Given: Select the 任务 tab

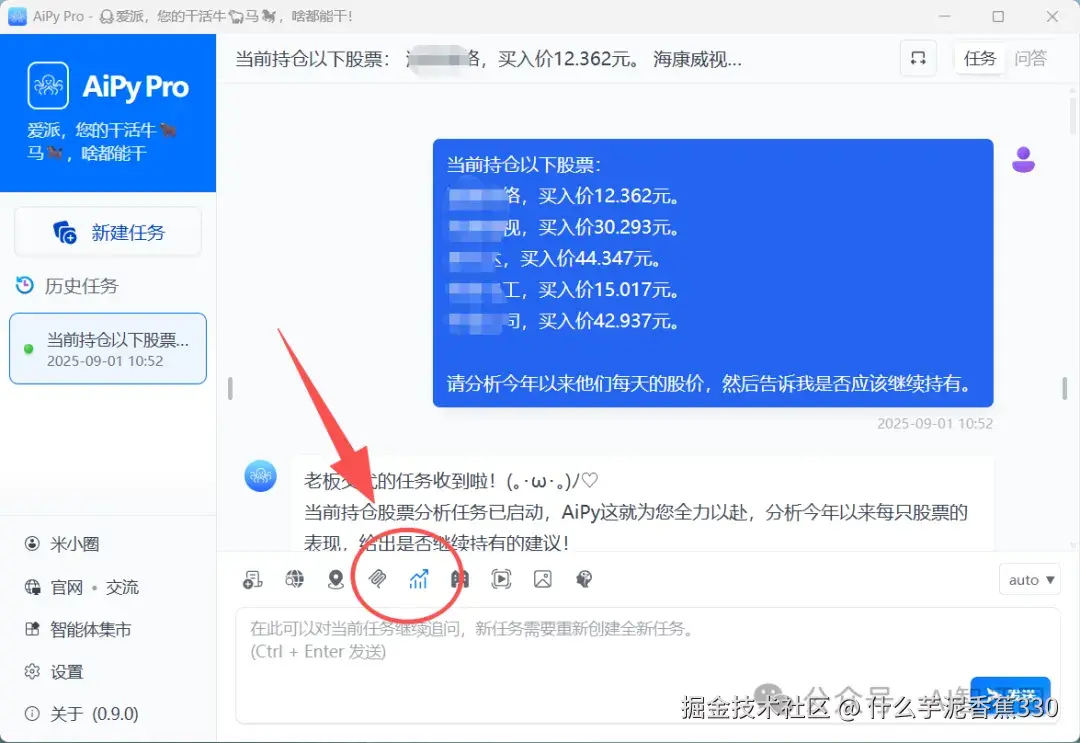Looking at the screenshot, I should point(979,58).
